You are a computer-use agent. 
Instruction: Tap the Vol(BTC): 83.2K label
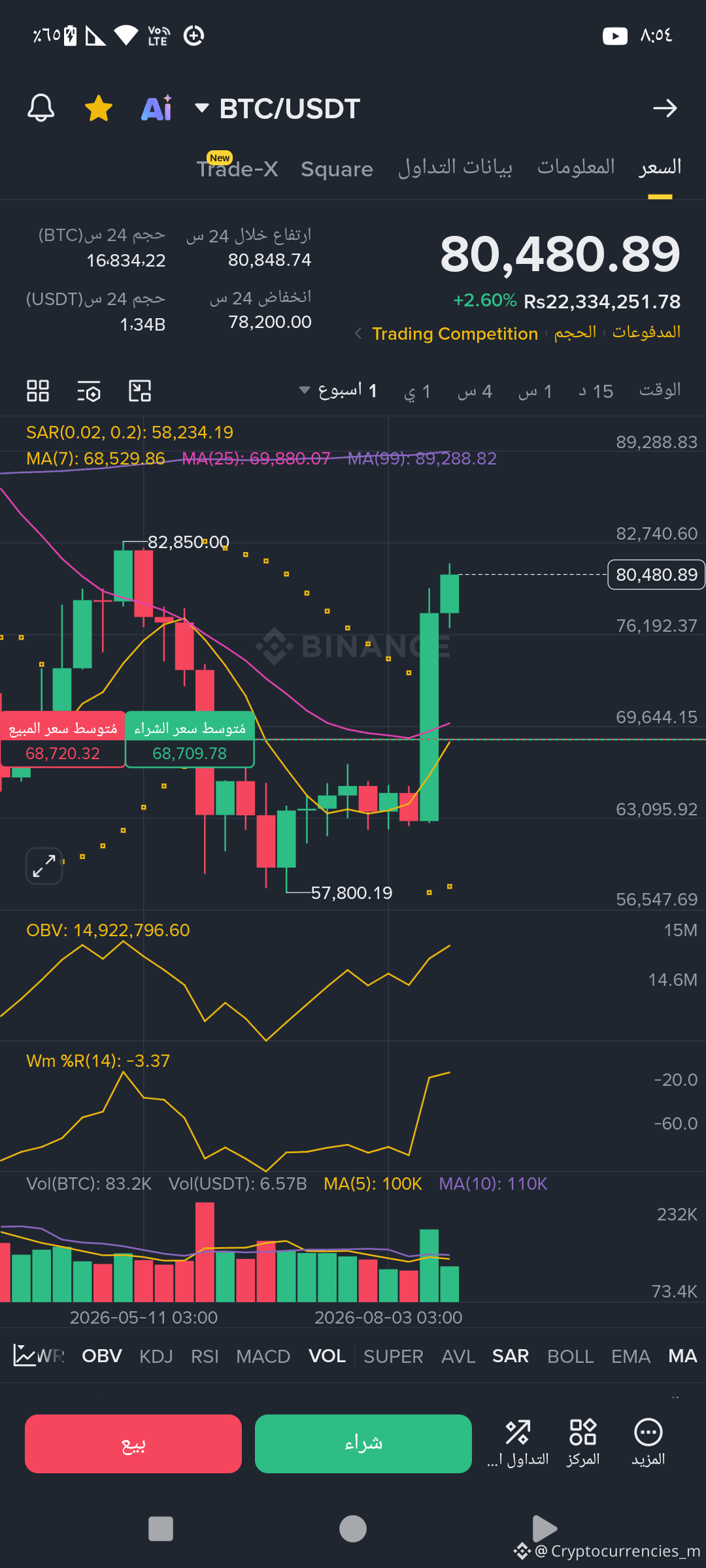[x=89, y=1184]
